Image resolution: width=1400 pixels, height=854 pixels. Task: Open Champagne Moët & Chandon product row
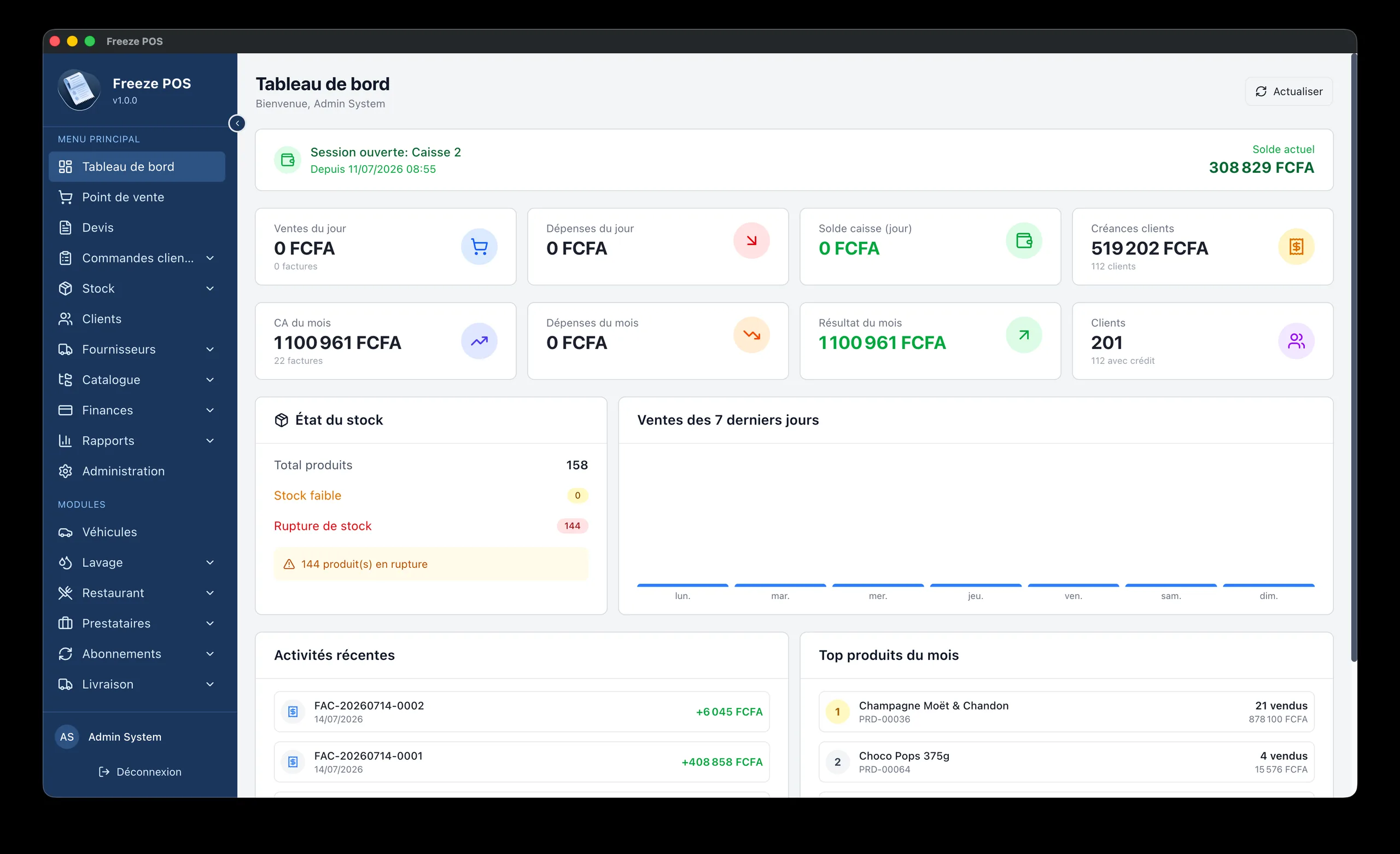[x=1066, y=712]
